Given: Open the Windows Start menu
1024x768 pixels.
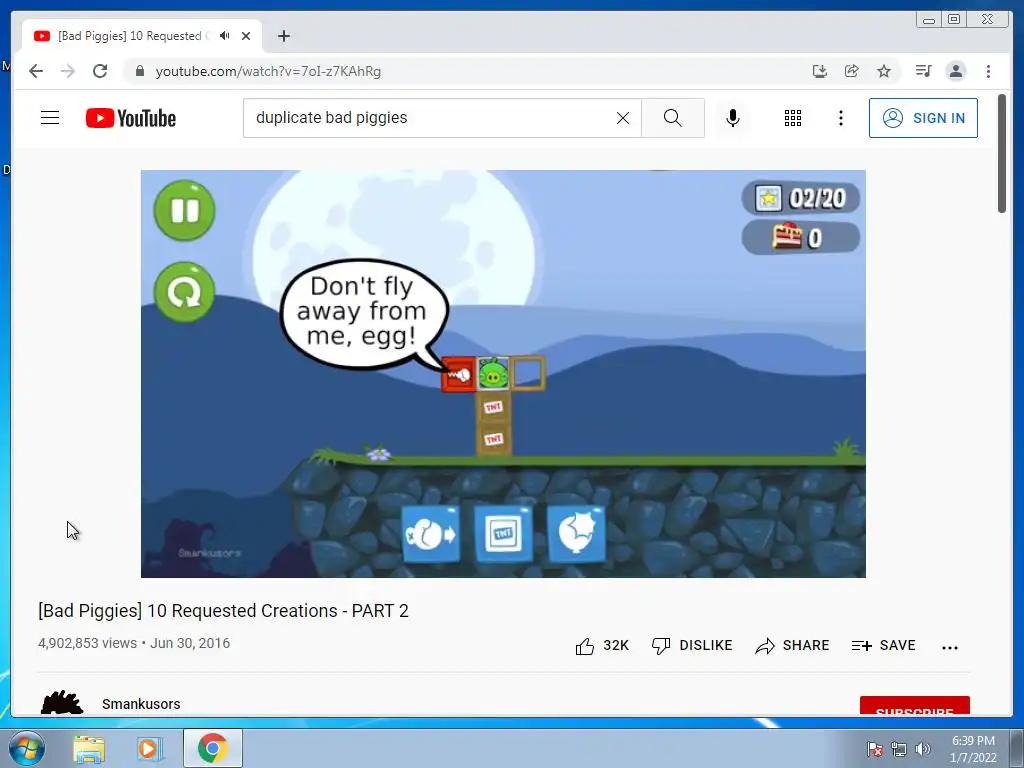Looking at the screenshot, I should [x=26, y=748].
